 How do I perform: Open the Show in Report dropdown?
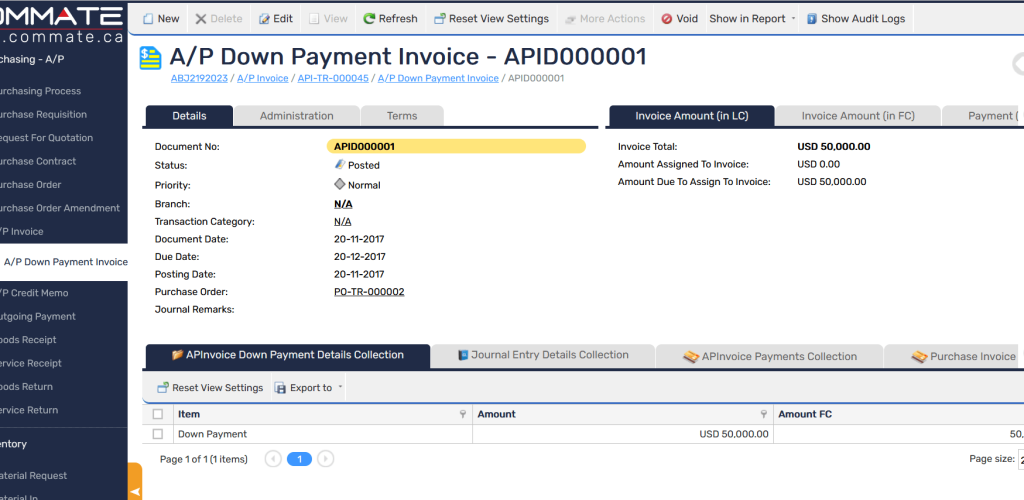(x=752, y=19)
